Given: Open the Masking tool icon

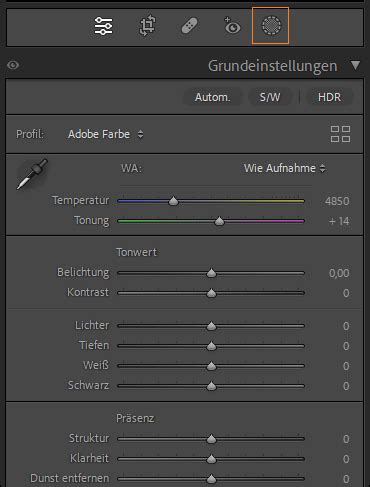Looking at the screenshot, I should point(271,26).
